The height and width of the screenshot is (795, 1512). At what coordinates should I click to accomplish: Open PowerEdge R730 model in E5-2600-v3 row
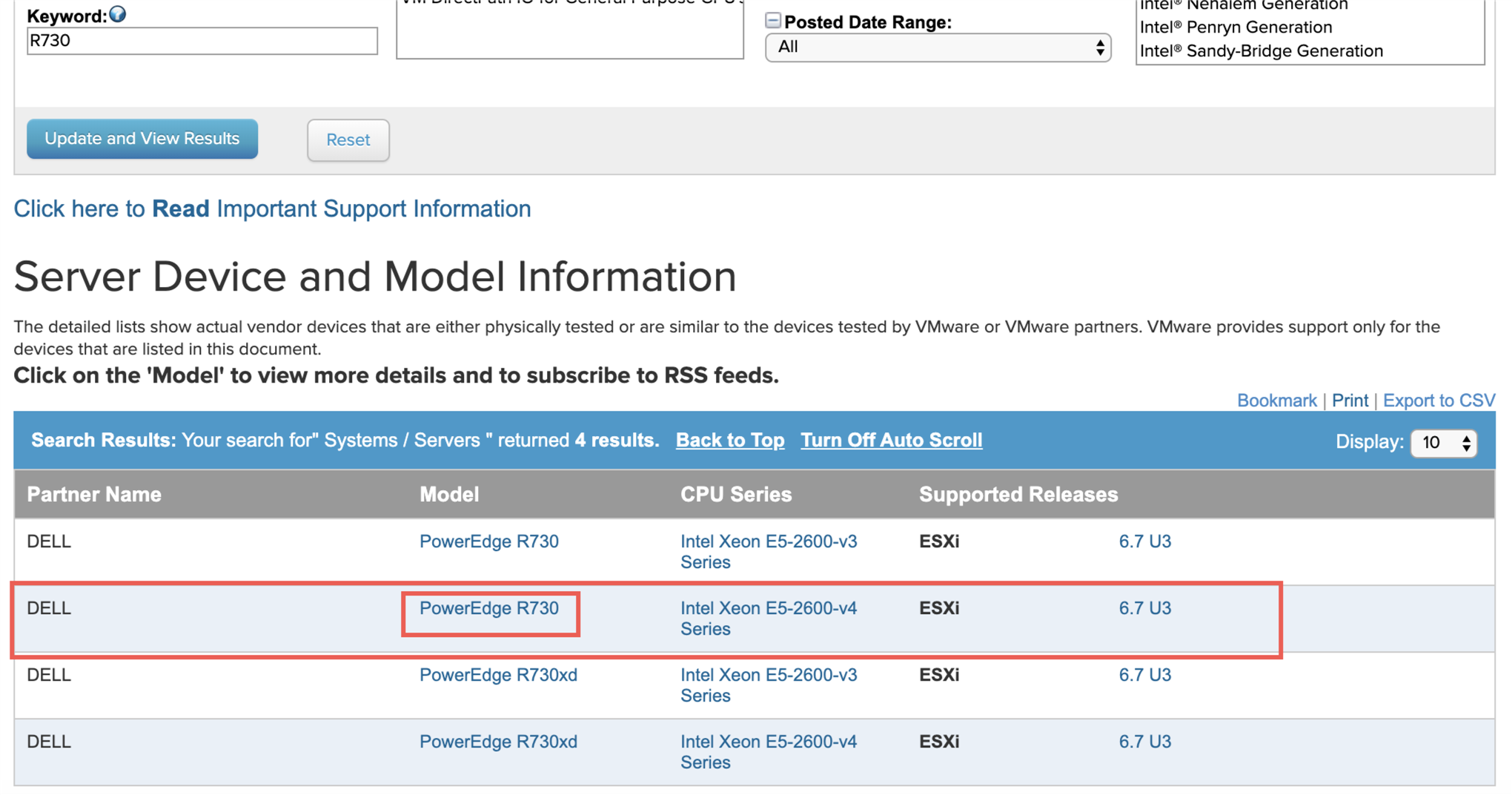click(489, 541)
